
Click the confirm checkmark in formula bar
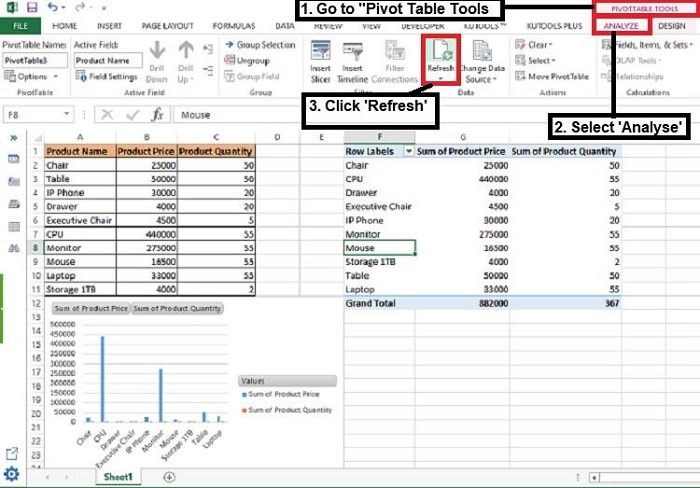(x=133, y=115)
